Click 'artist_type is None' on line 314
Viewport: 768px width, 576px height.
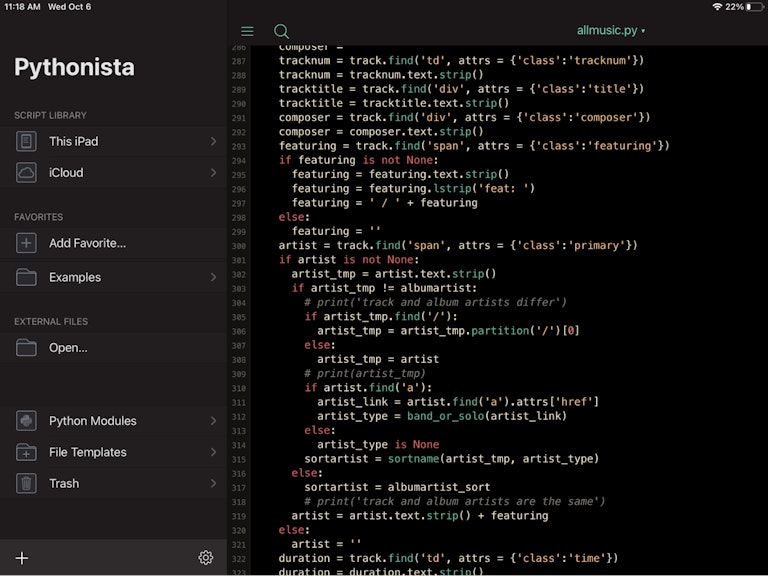[378, 444]
